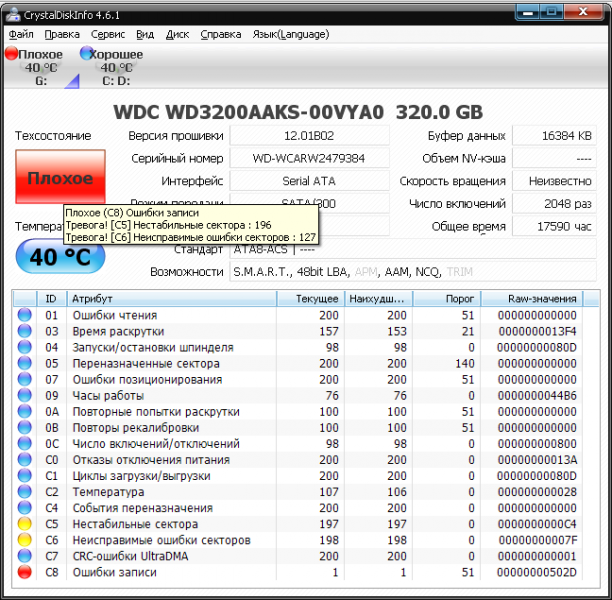The image size is (612, 600).
Task: Click the blue status icon for C0 Отказы отключения питания
Action: (24, 459)
